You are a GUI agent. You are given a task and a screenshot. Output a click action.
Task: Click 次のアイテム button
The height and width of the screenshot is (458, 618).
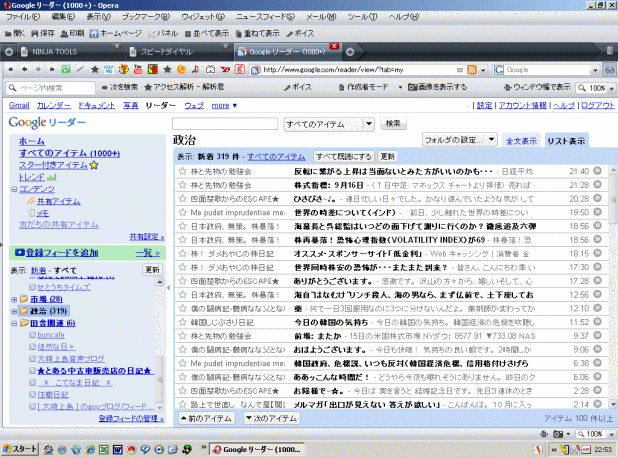[x=271, y=418]
